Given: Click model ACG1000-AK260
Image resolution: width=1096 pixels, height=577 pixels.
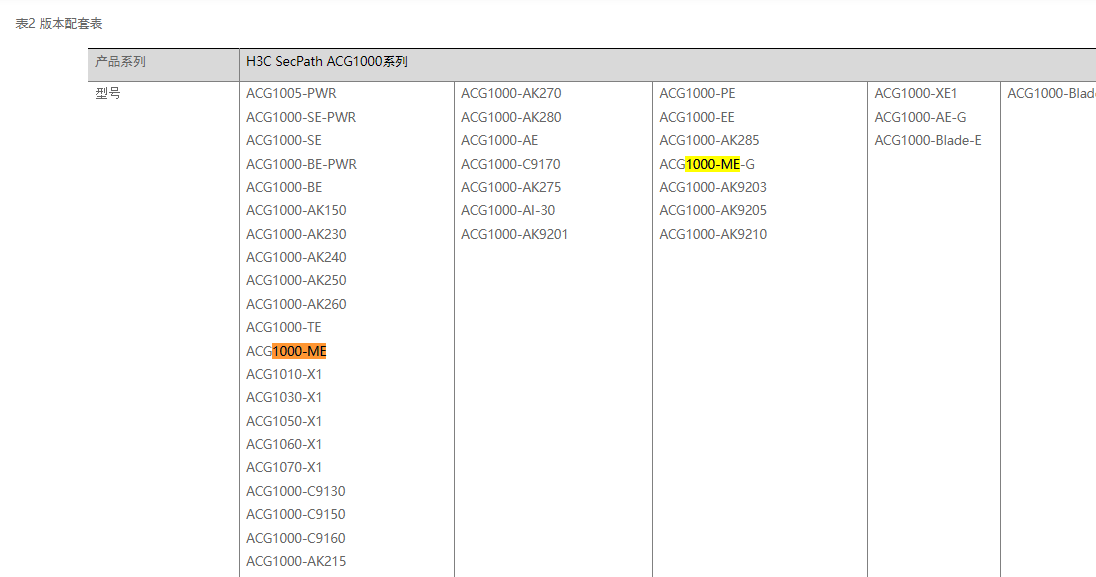Looking at the screenshot, I should (296, 304).
